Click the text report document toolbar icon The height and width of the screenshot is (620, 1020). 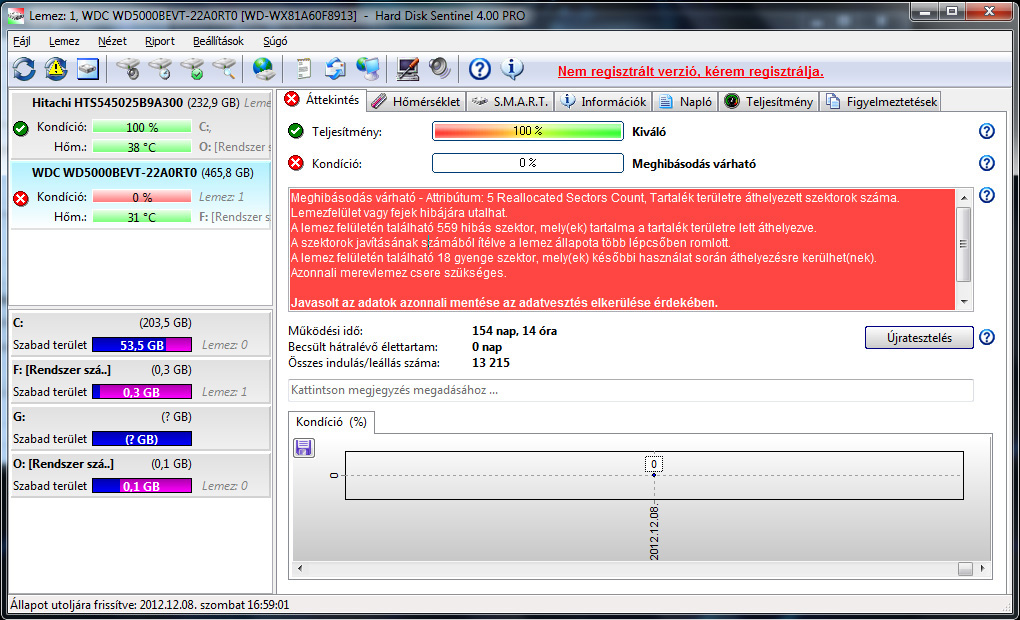(x=304, y=69)
